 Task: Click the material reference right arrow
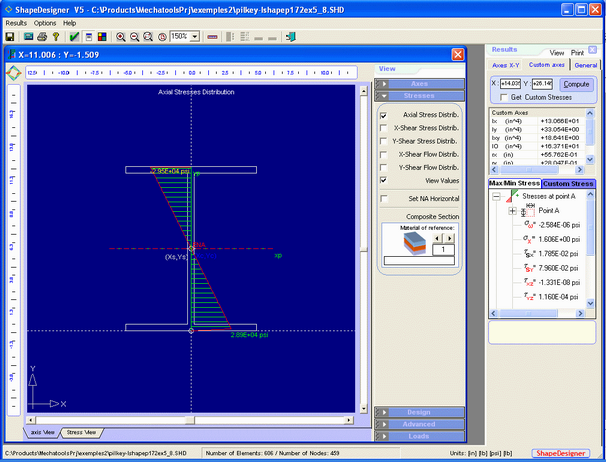tap(449, 238)
